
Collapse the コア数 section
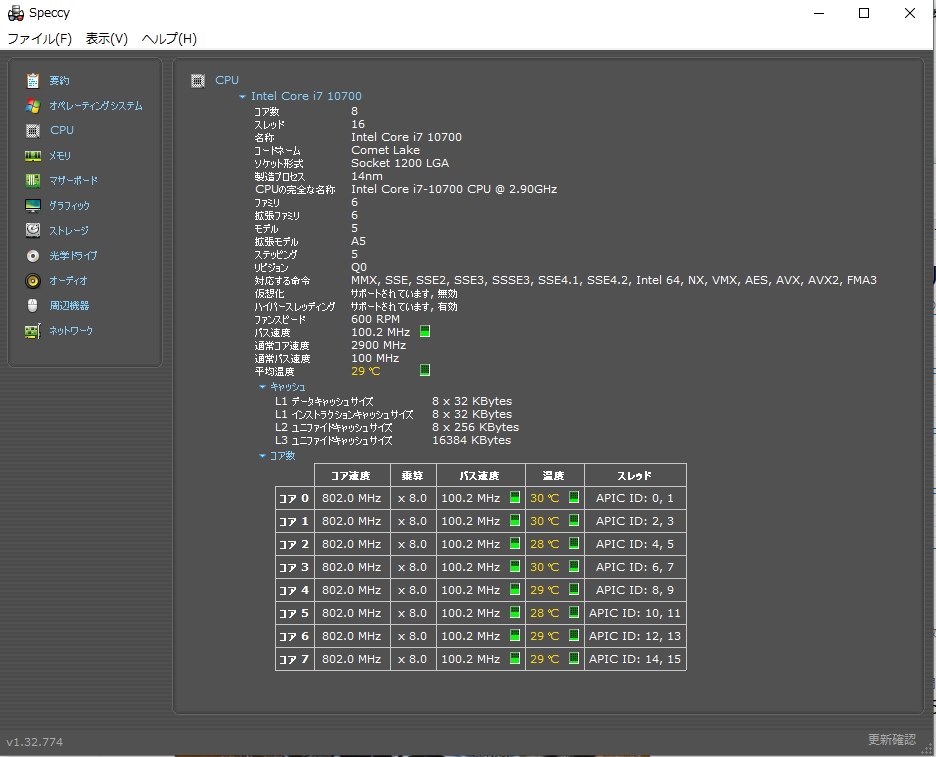click(x=262, y=456)
